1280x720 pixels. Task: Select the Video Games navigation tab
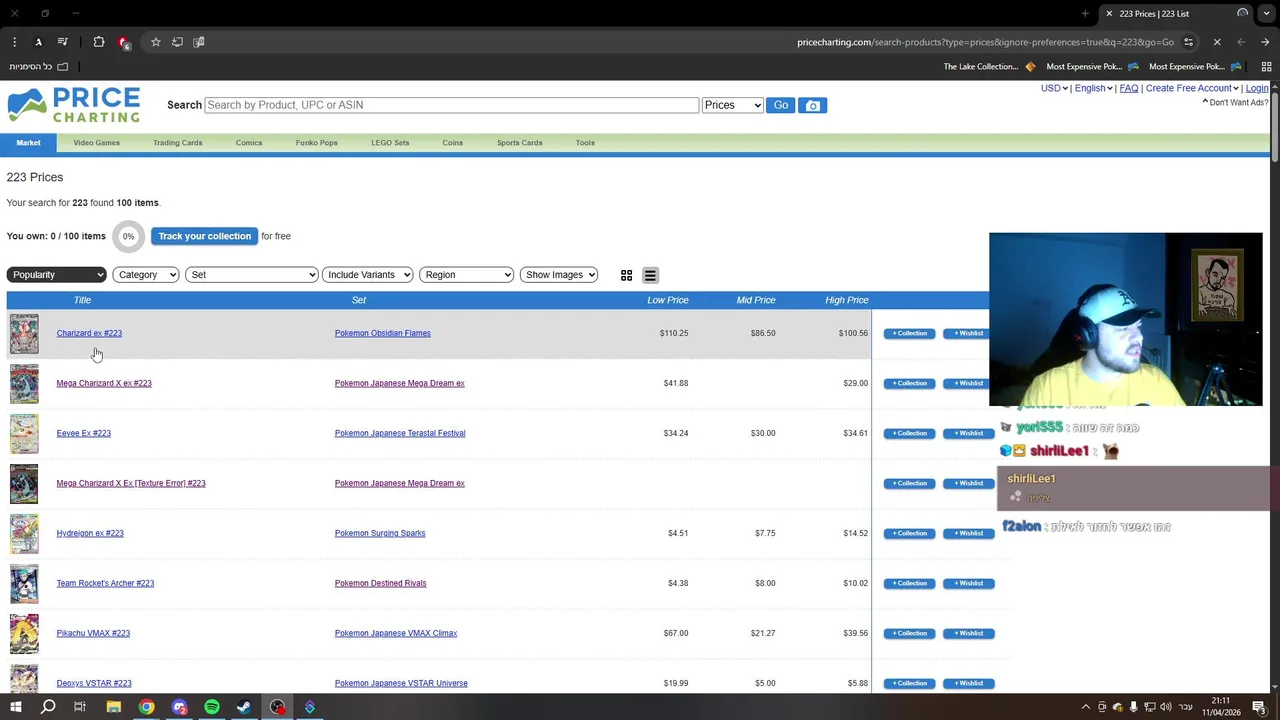(x=96, y=143)
